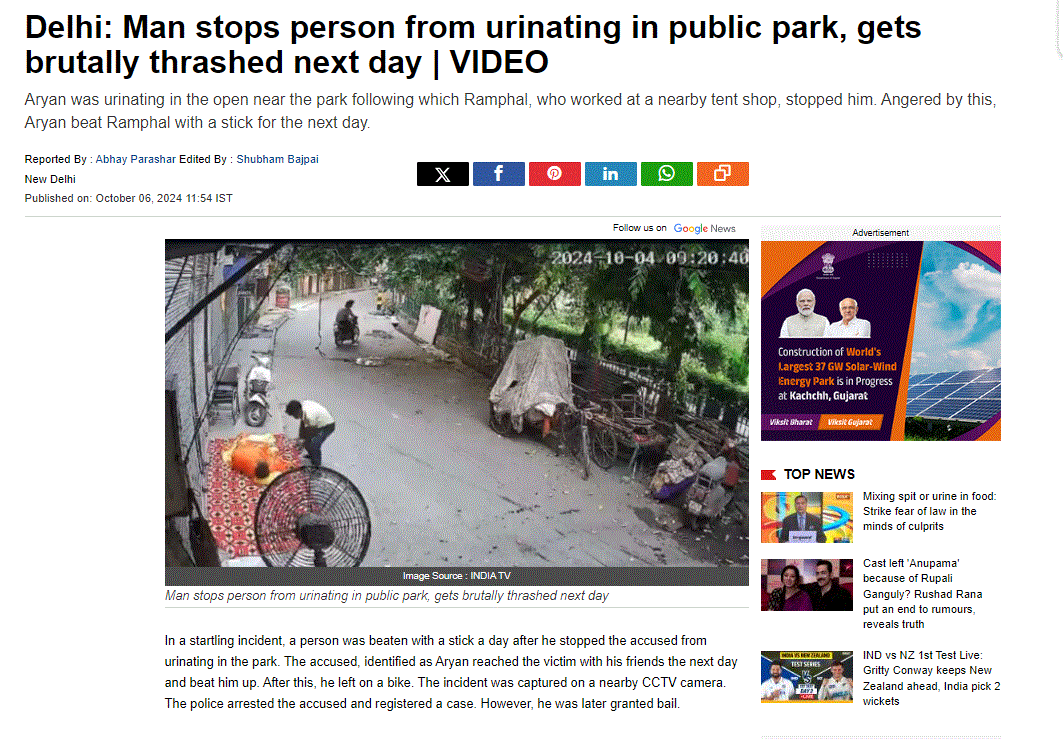Image resolution: width=1063 pixels, height=739 pixels.
Task: Share article on LinkedIn
Action: pos(611,174)
